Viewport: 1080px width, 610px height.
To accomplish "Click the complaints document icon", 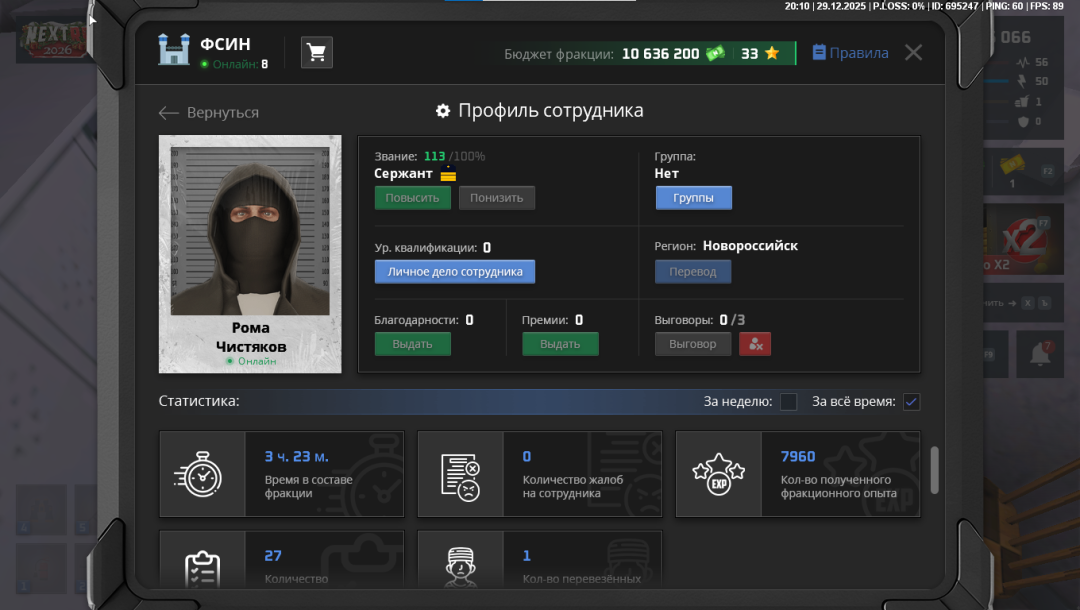I will pyautogui.click(x=460, y=474).
